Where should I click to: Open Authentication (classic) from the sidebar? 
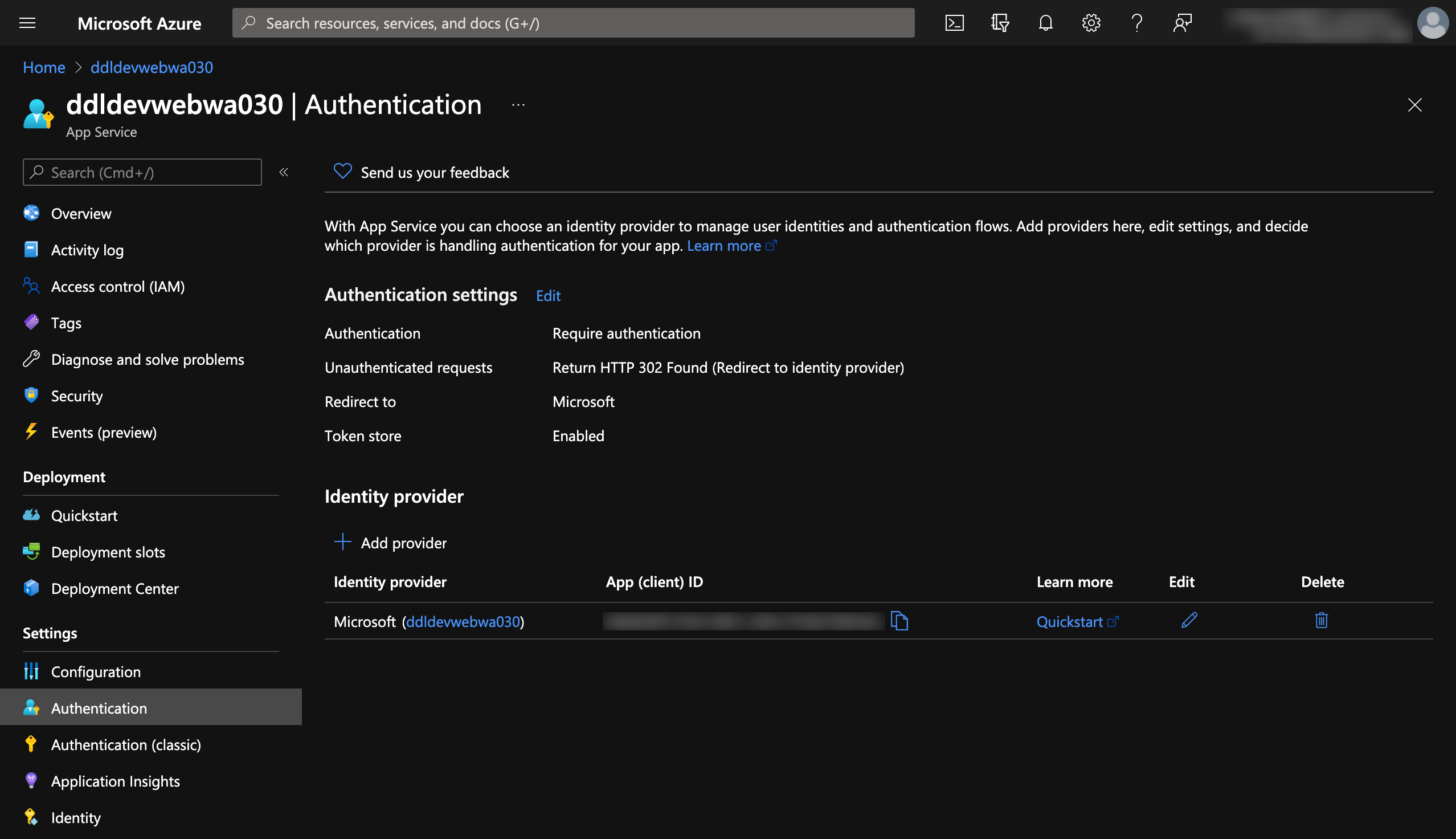coord(126,744)
